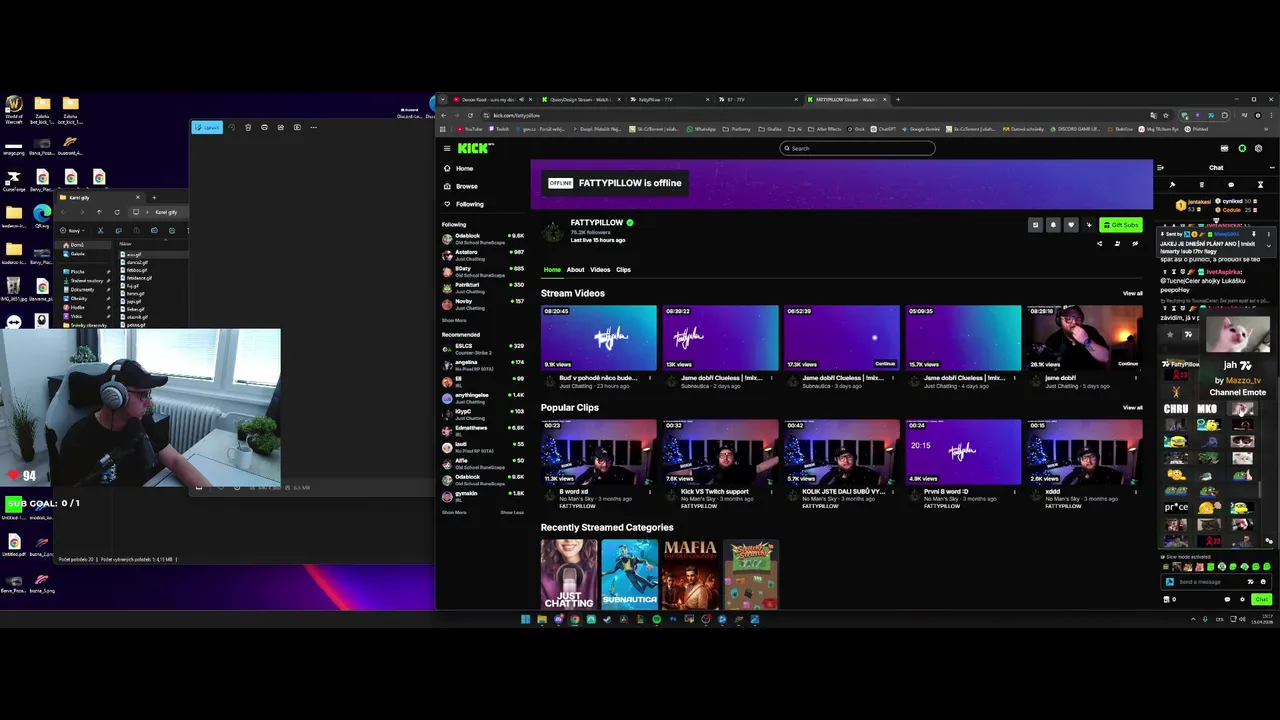Collapse Recommended list with Show Less
The image size is (1280, 720).
[512, 512]
